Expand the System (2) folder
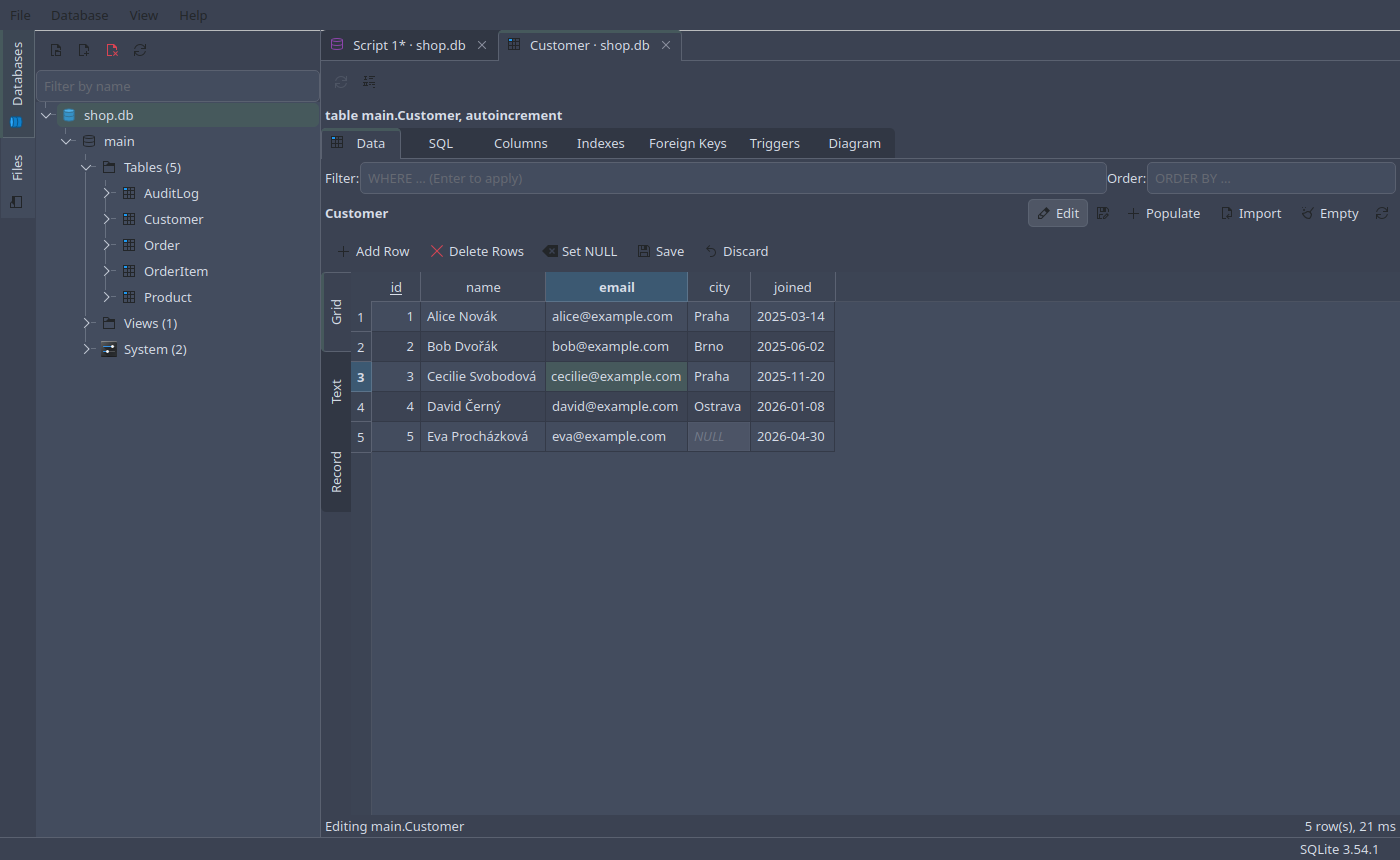The image size is (1400, 860). 86,349
